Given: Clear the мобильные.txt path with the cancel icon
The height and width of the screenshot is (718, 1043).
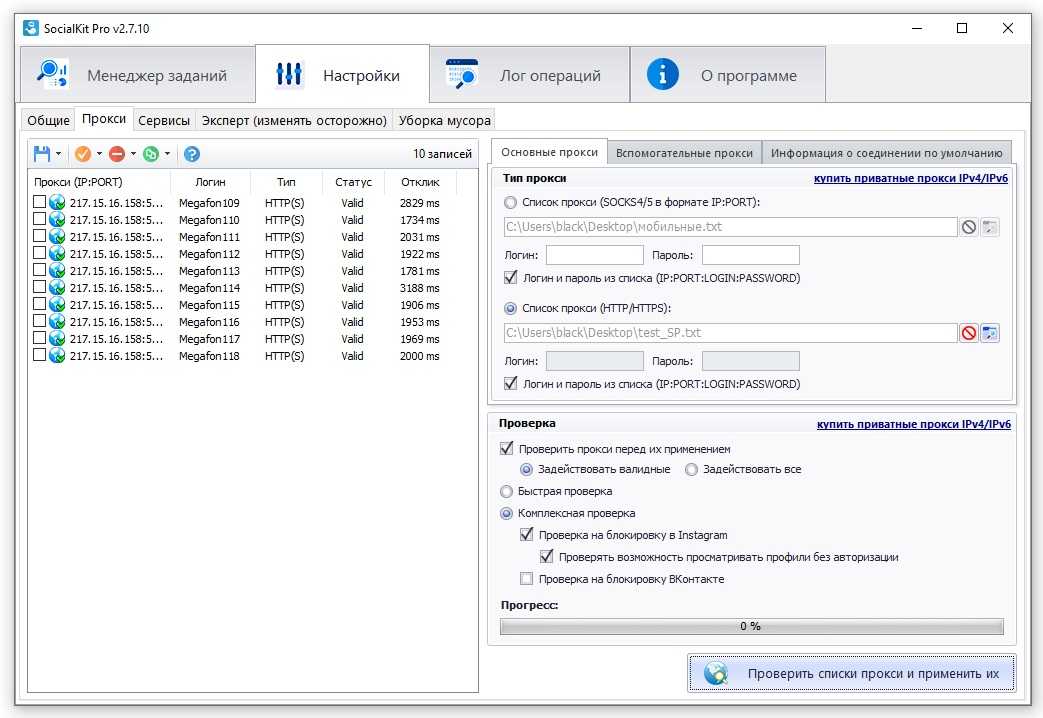Looking at the screenshot, I should (x=968, y=227).
